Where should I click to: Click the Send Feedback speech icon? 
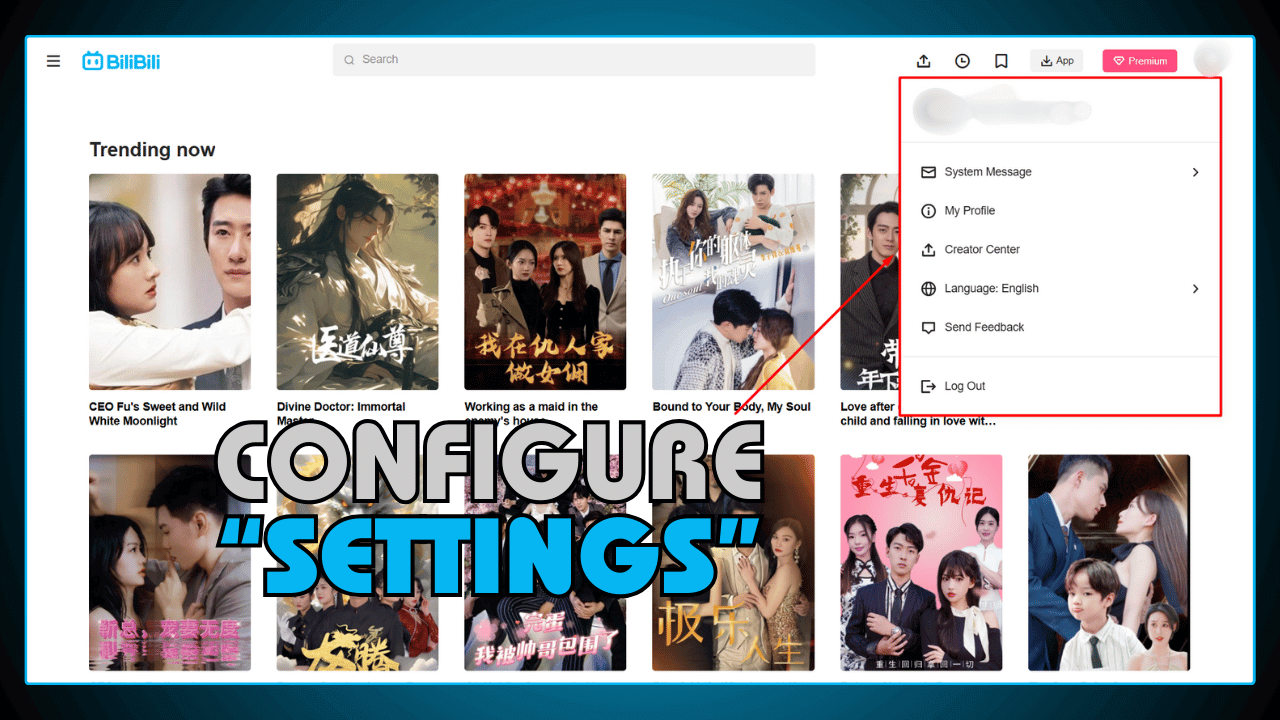click(x=928, y=328)
